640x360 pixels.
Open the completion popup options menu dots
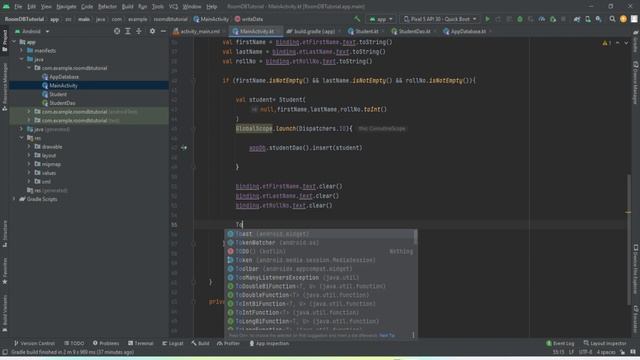pos(413,335)
